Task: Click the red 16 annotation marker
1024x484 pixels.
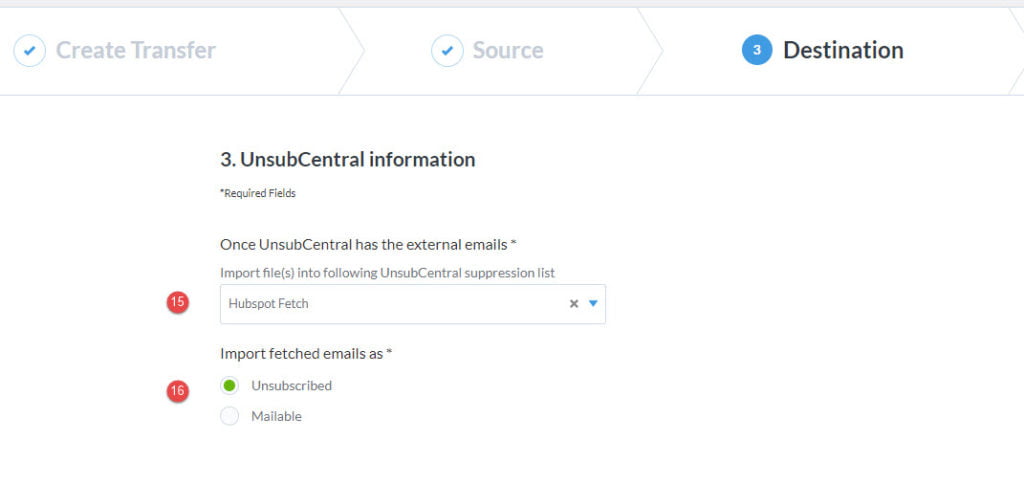Action: [x=178, y=391]
